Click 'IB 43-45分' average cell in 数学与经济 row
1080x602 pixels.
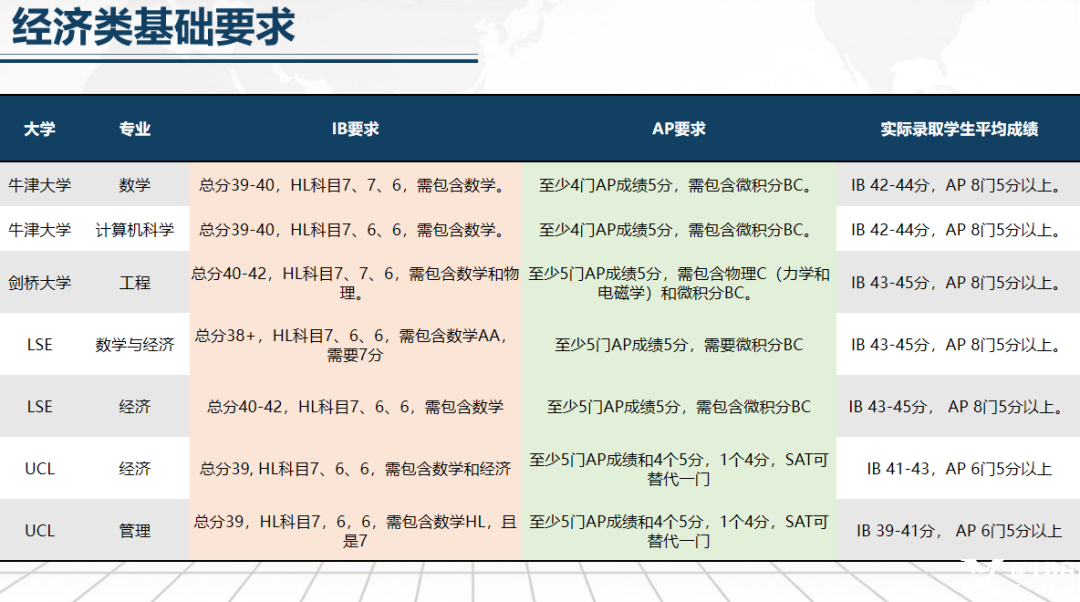pyautogui.click(x=959, y=344)
